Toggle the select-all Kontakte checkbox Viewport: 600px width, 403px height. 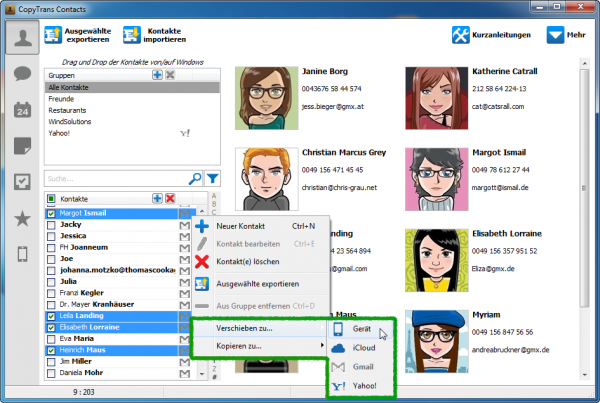pyautogui.click(x=51, y=199)
